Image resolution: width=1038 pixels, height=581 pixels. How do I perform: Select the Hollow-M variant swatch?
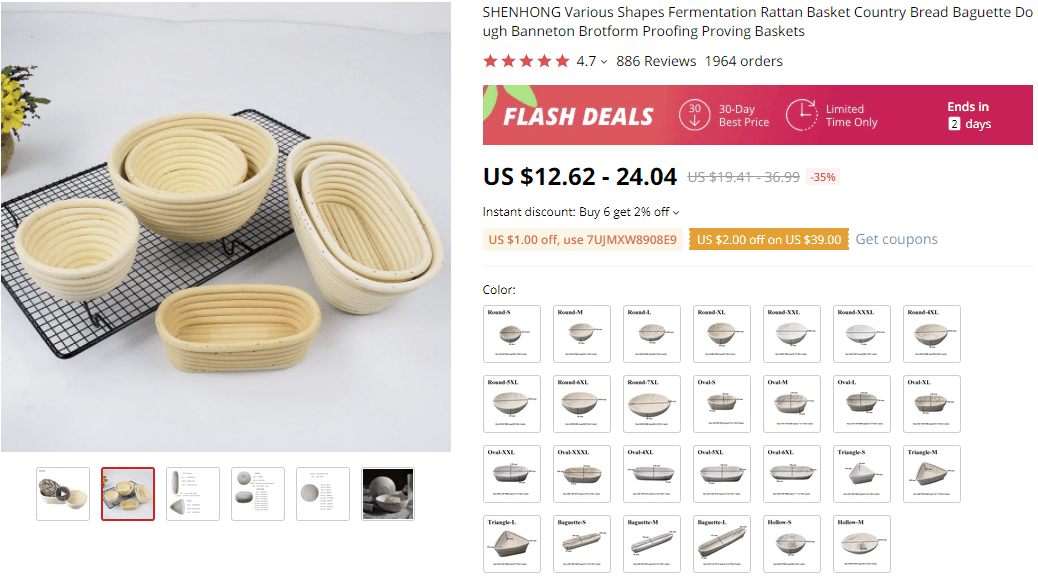[861, 543]
